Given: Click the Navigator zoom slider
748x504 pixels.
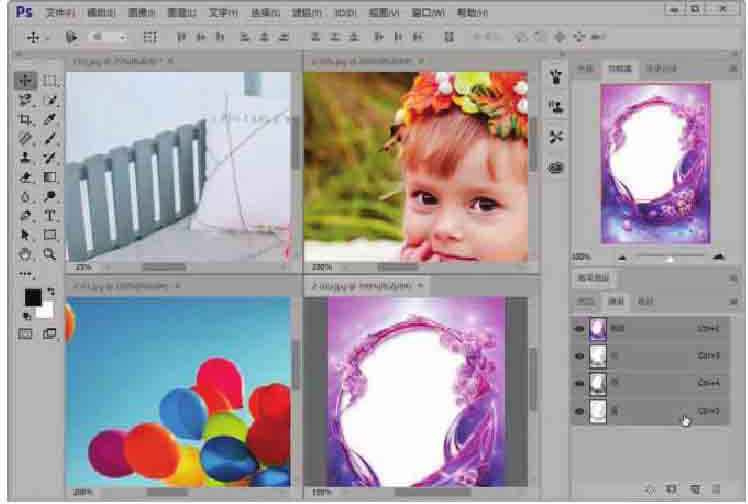Looking at the screenshot, I should click(669, 257).
